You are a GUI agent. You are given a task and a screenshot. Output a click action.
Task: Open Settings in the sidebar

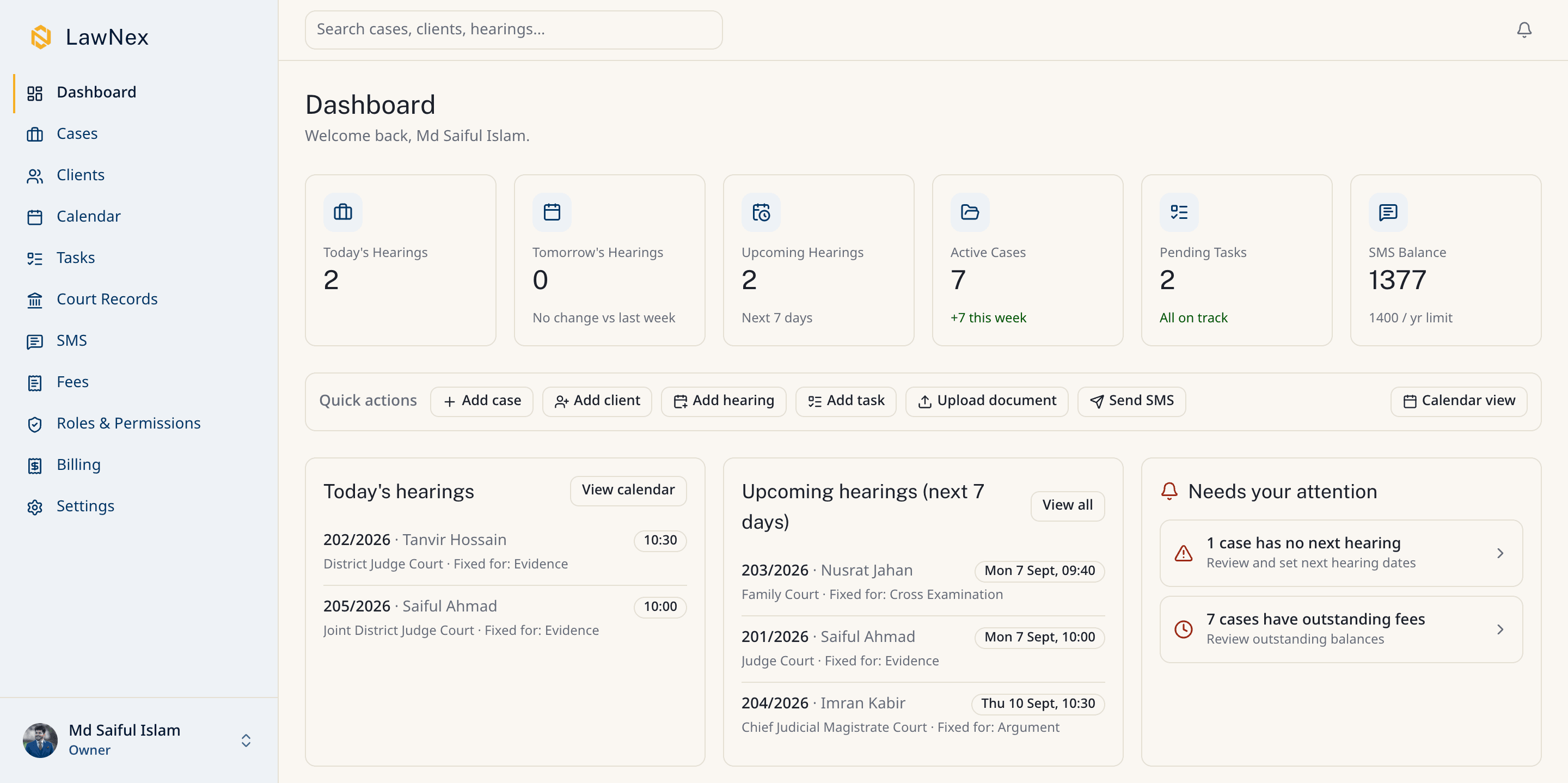(139, 506)
